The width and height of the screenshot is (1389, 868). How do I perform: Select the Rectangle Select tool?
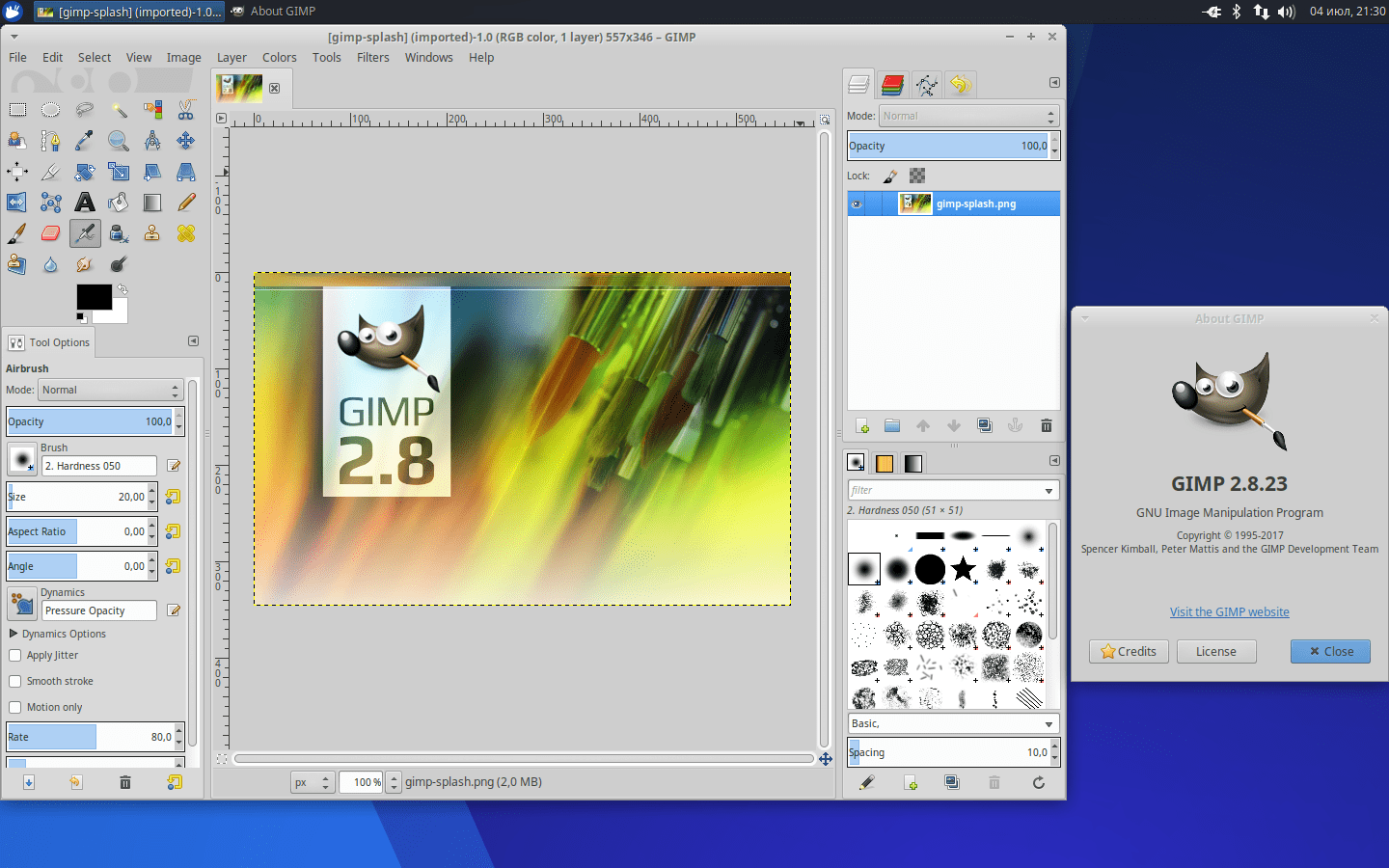(x=17, y=110)
